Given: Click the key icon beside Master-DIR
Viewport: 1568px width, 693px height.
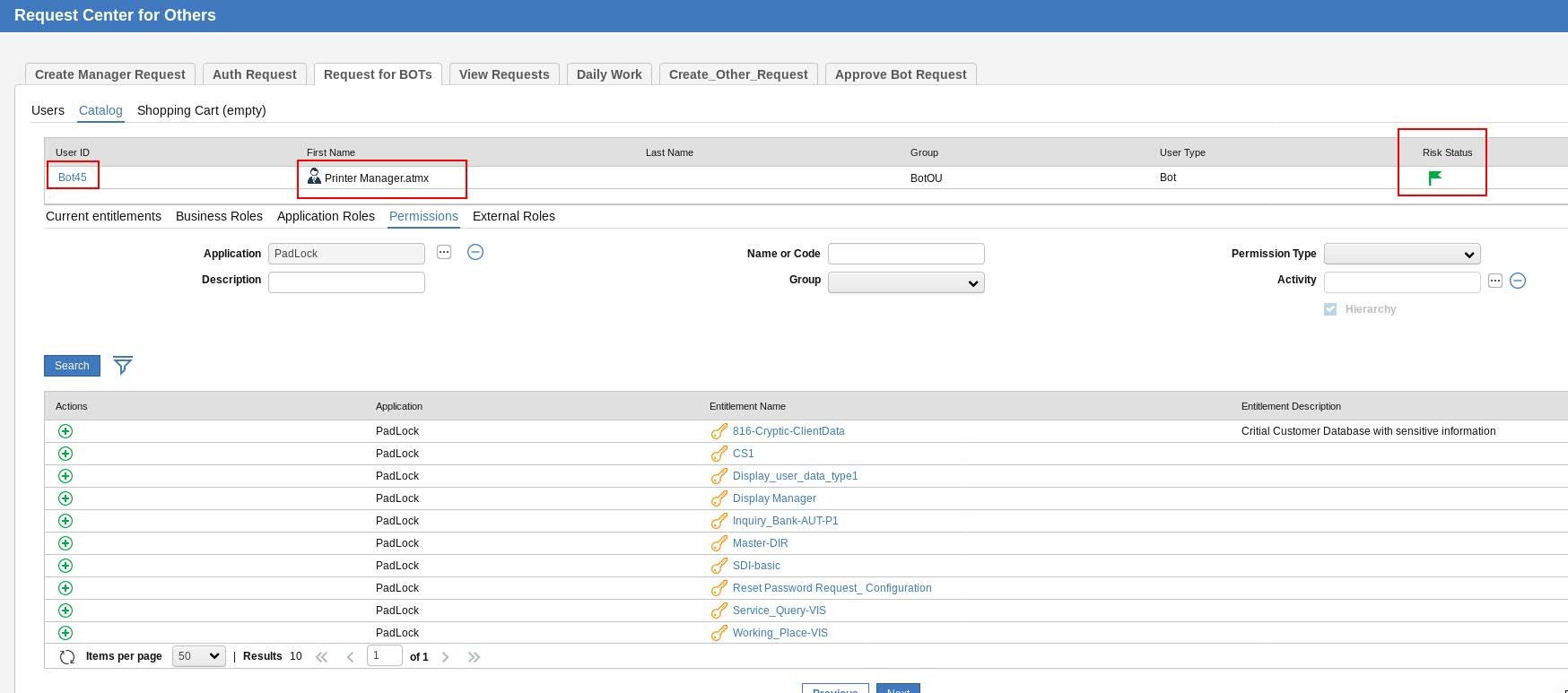Looking at the screenshot, I should click(719, 543).
